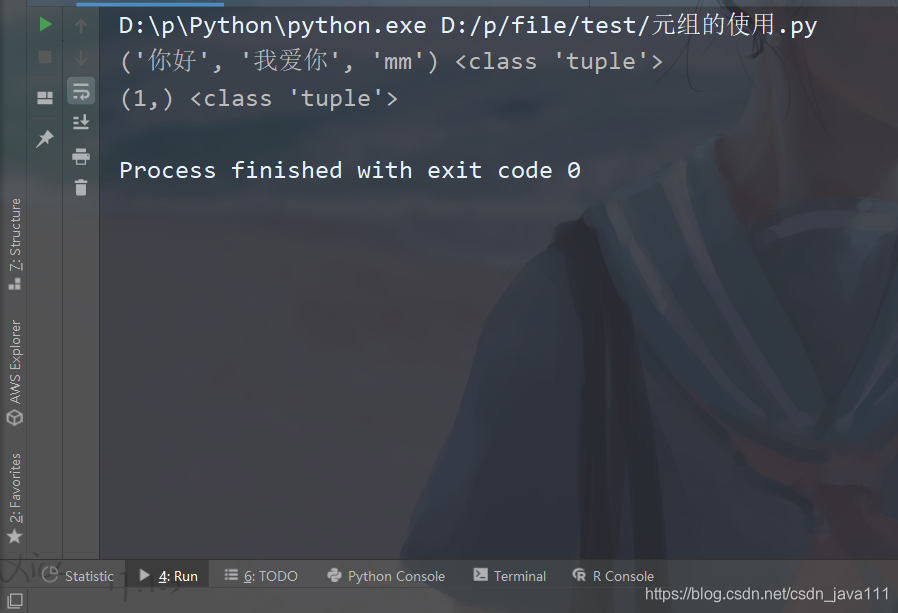
Task: Click the Restore Layout icon
Action: [x=45, y=98]
